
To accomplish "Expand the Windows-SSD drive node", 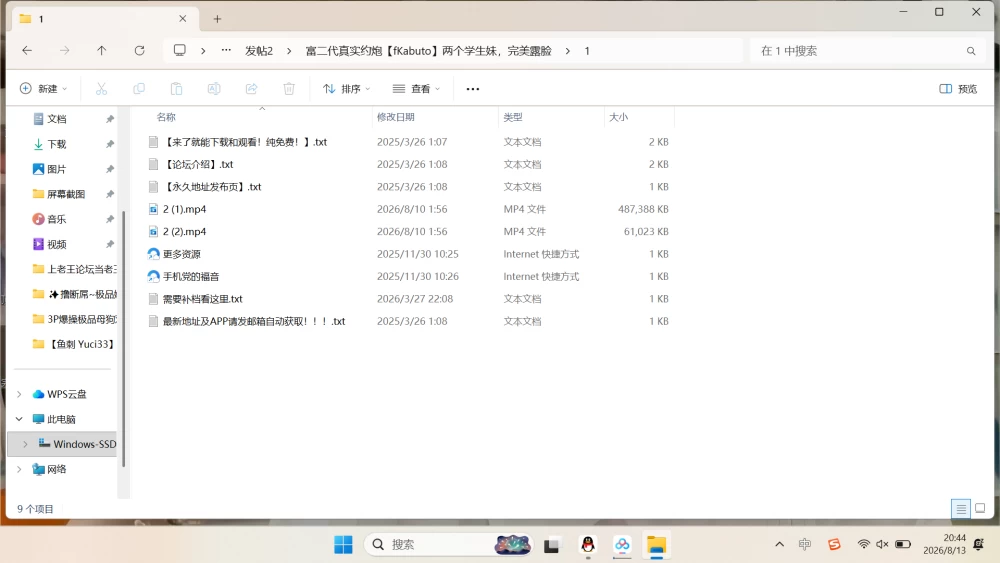I will click(x=26, y=444).
